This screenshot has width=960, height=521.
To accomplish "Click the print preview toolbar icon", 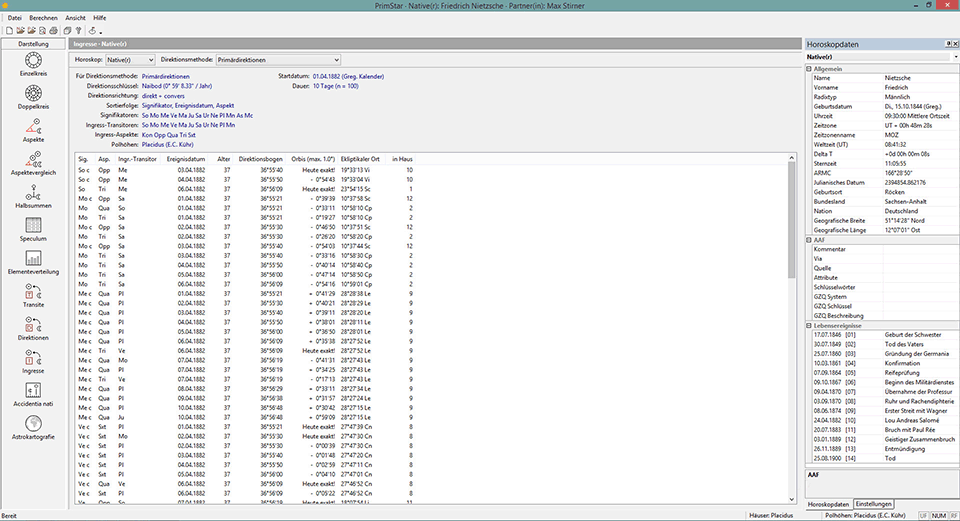I will coord(42,31).
